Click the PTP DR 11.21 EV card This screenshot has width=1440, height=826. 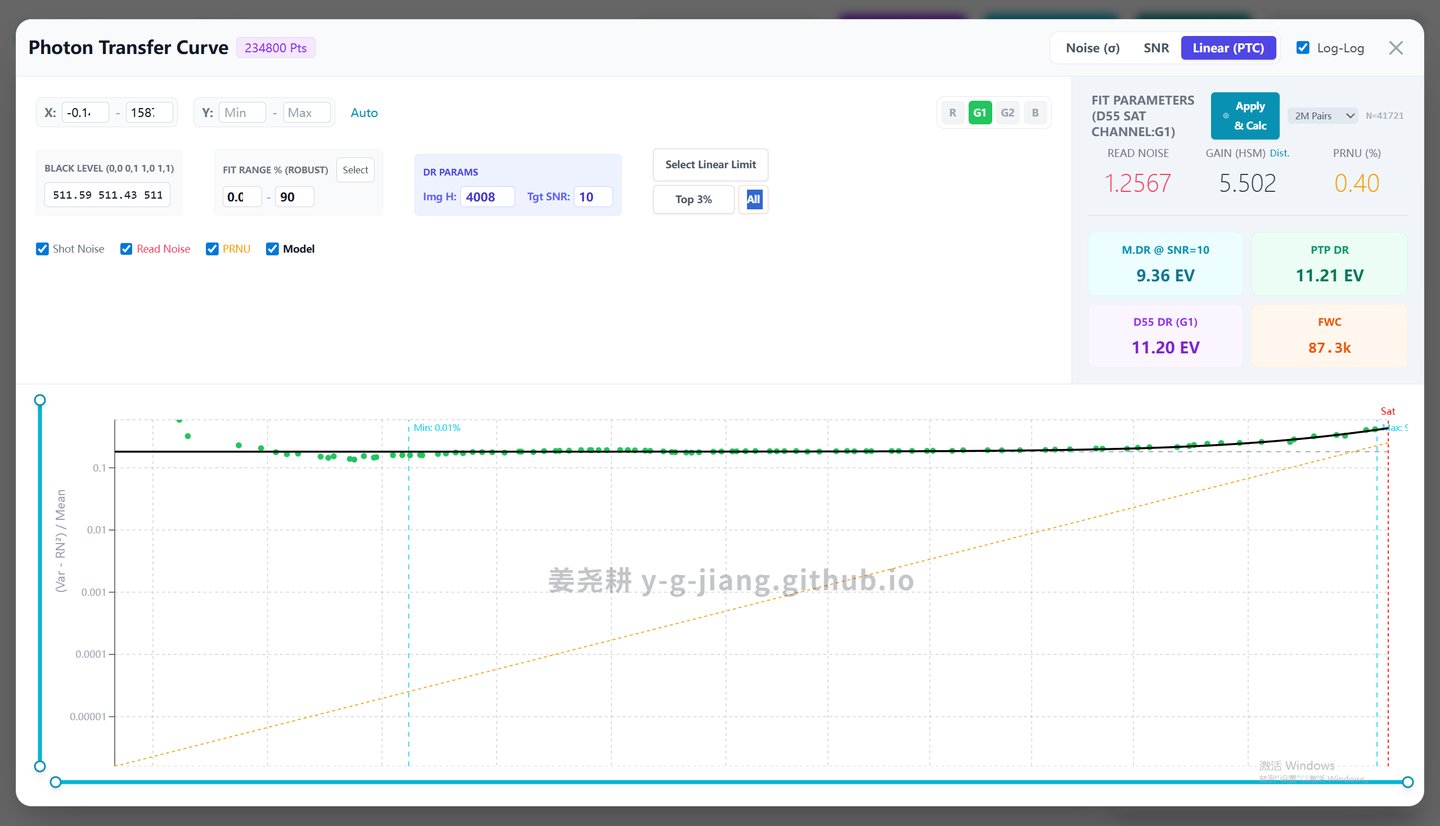[x=1330, y=264]
